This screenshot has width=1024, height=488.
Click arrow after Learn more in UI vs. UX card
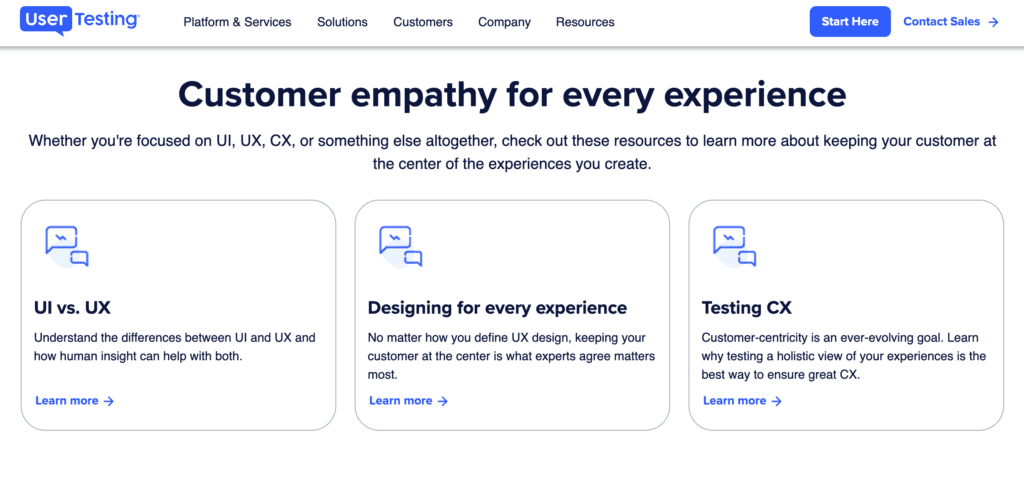tap(109, 401)
